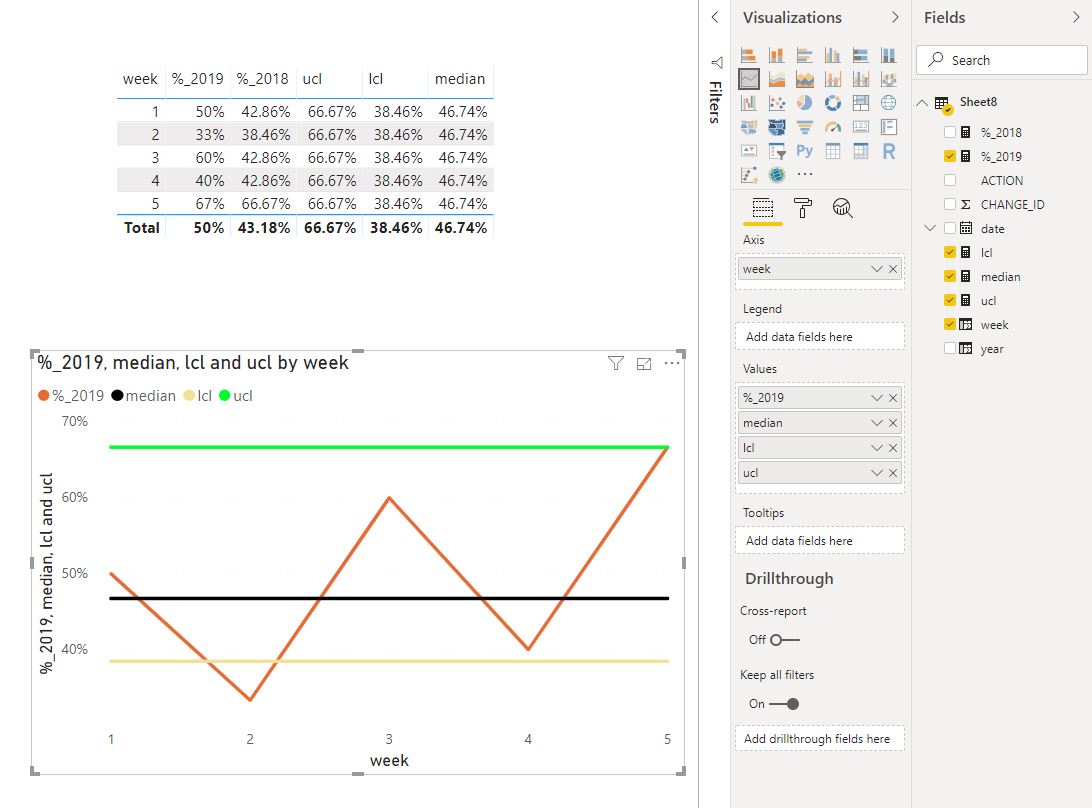
Task: Remove ucl from Values
Action: [x=893, y=473]
